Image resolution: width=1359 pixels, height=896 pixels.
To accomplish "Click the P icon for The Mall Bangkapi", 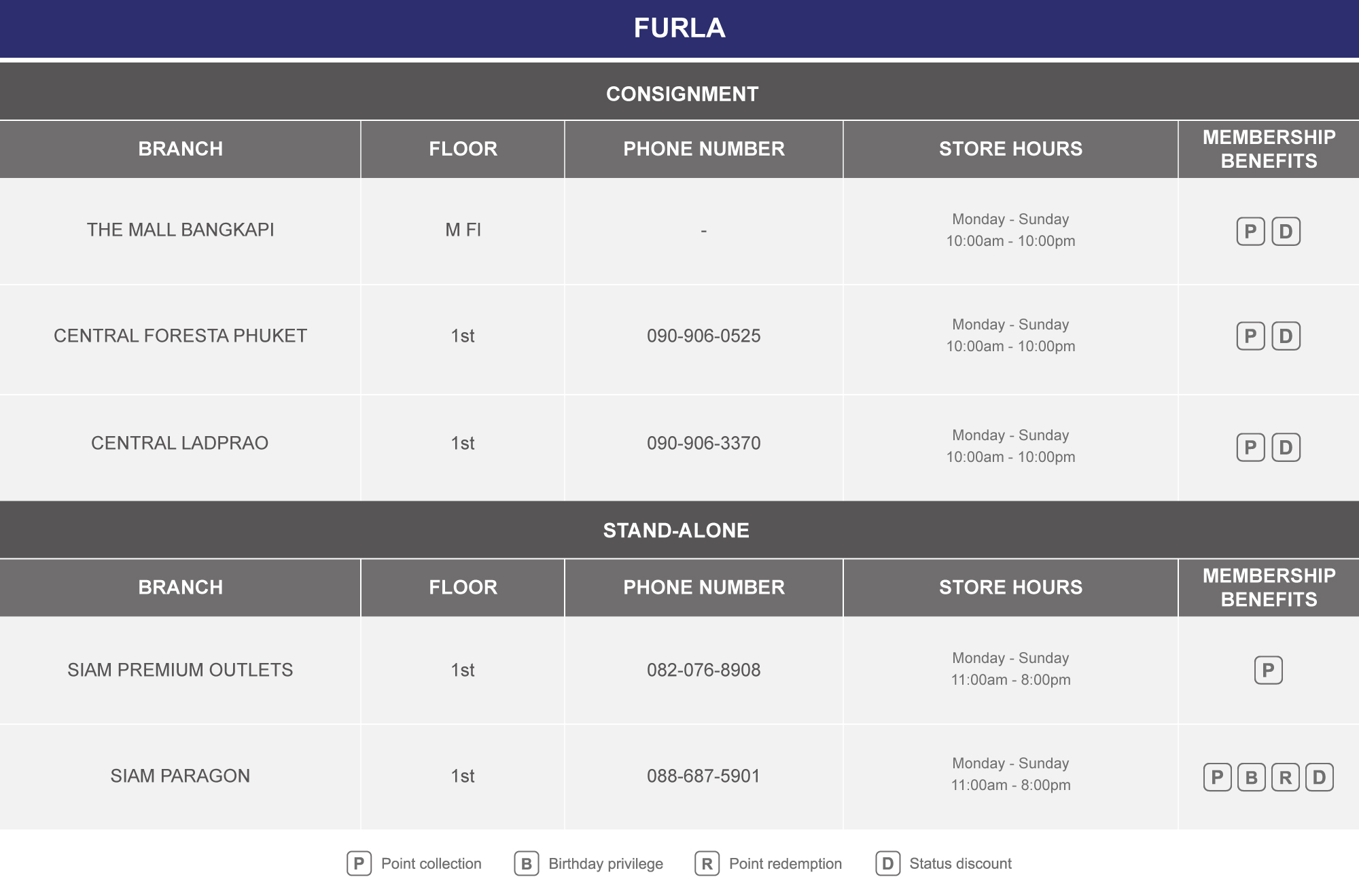I will [x=1250, y=232].
